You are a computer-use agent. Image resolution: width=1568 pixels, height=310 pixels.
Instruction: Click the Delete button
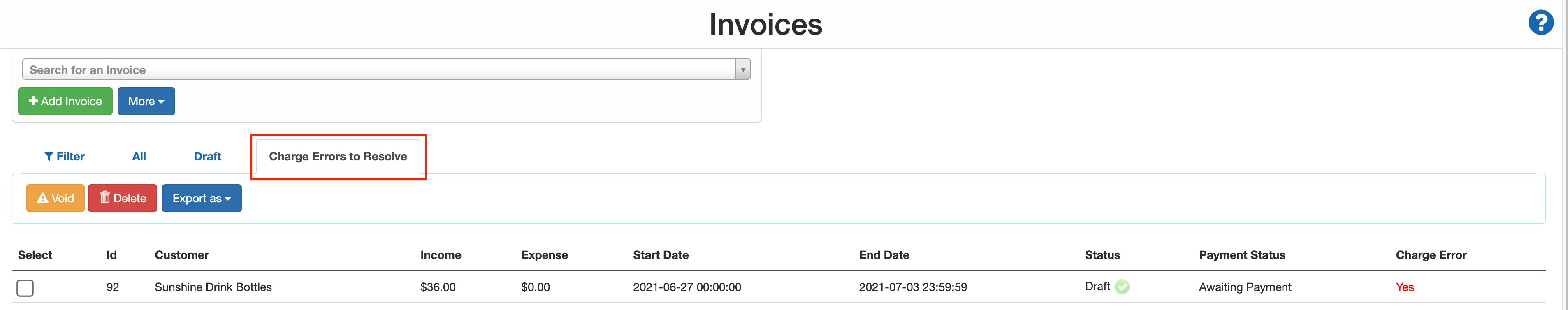click(x=122, y=197)
